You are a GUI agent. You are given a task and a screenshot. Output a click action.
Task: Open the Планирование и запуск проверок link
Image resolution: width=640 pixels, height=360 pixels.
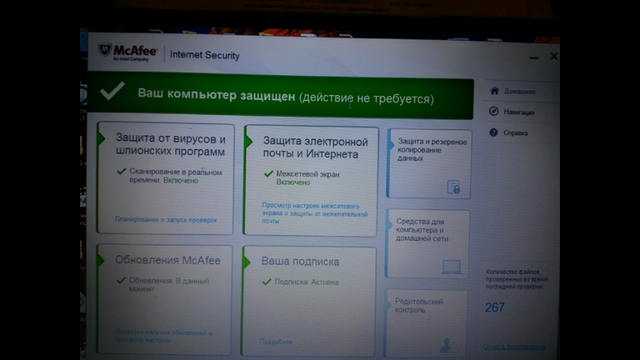point(166,220)
